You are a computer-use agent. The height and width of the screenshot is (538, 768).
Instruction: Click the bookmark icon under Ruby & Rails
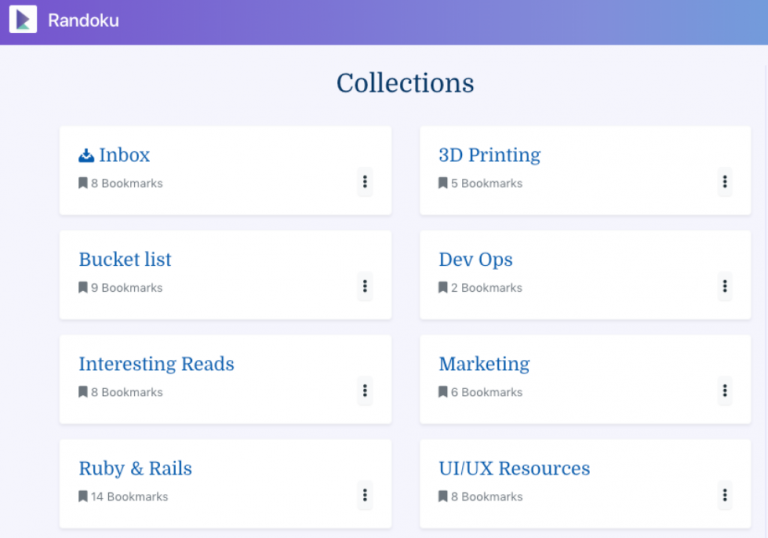coord(83,497)
